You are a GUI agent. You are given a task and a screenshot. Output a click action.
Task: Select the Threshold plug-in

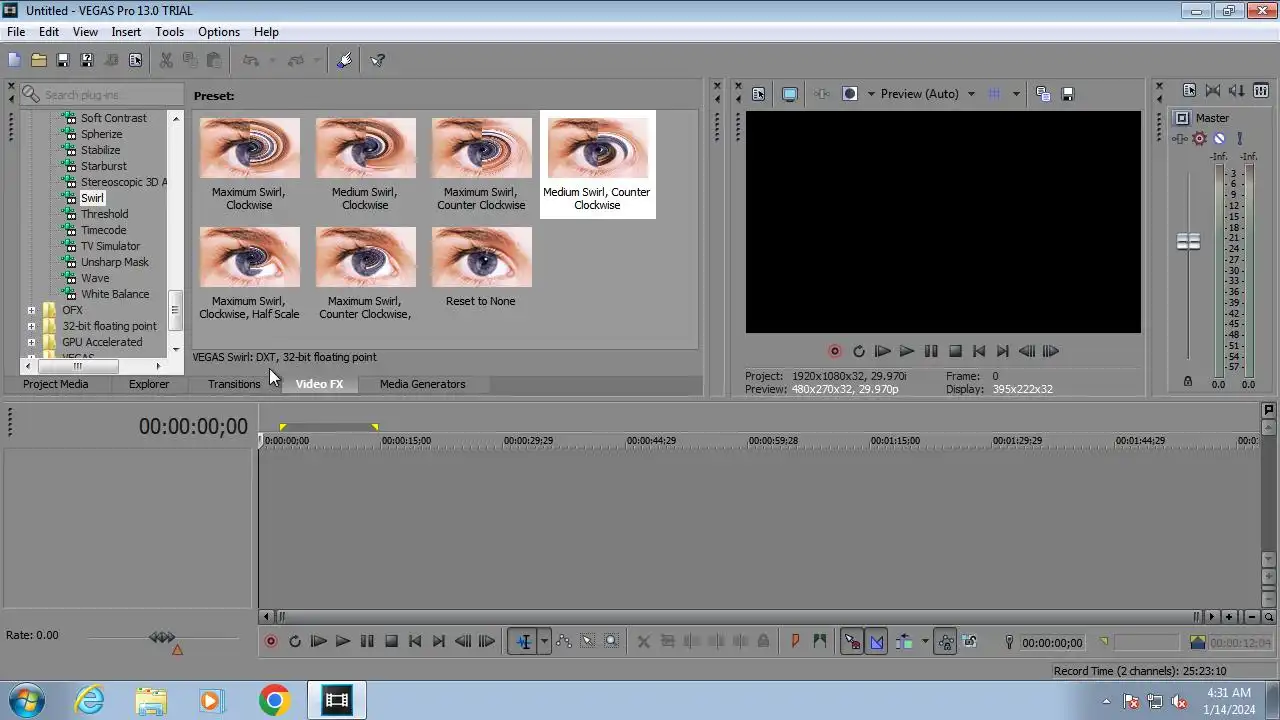pyautogui.click(x=104, y=214)
